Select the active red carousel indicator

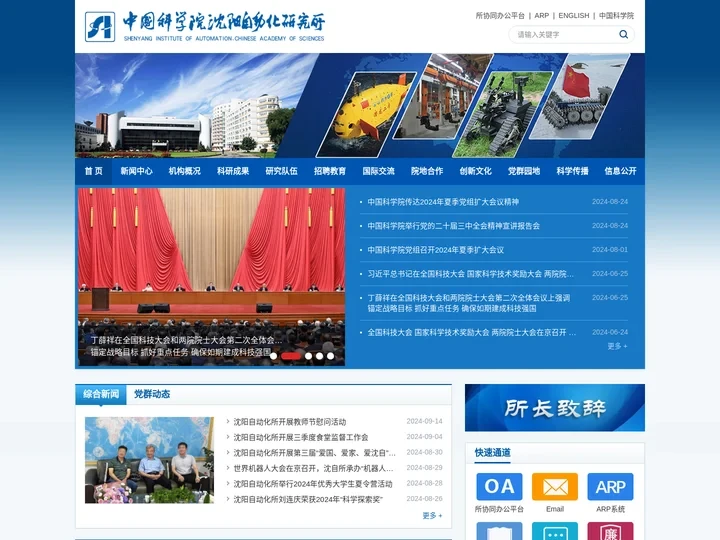(291, 356)
